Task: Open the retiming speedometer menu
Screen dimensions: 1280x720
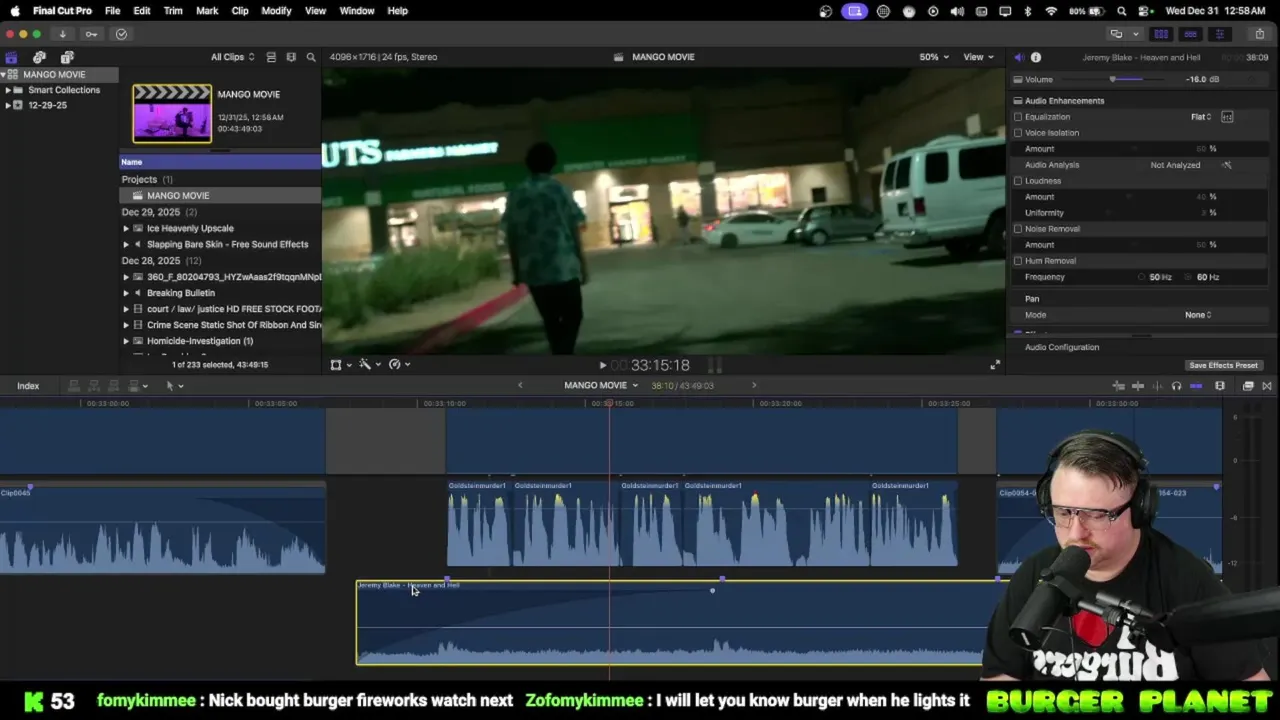Action: [x=399, y=365]
